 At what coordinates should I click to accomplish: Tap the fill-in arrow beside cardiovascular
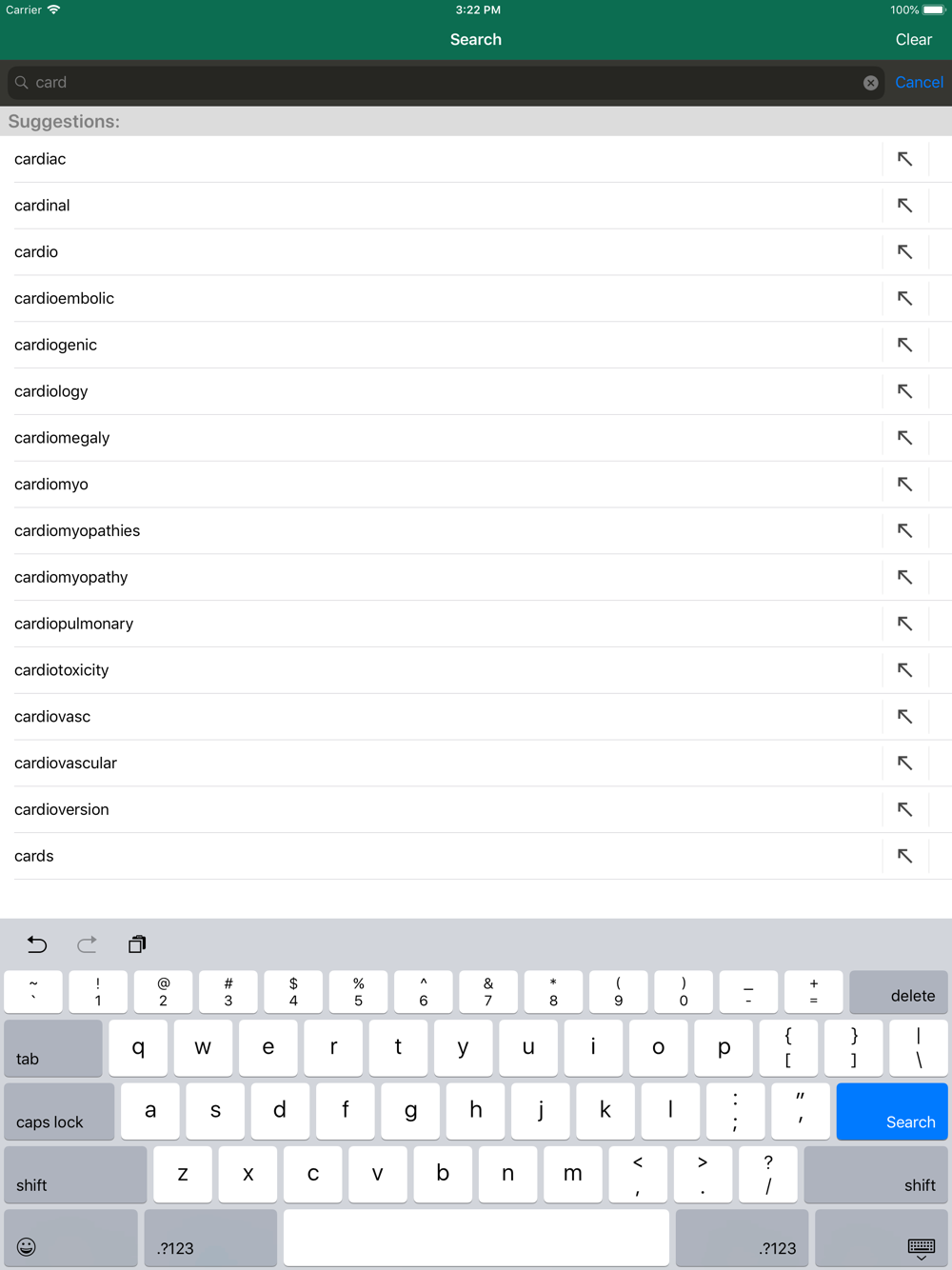pos(904,763)
